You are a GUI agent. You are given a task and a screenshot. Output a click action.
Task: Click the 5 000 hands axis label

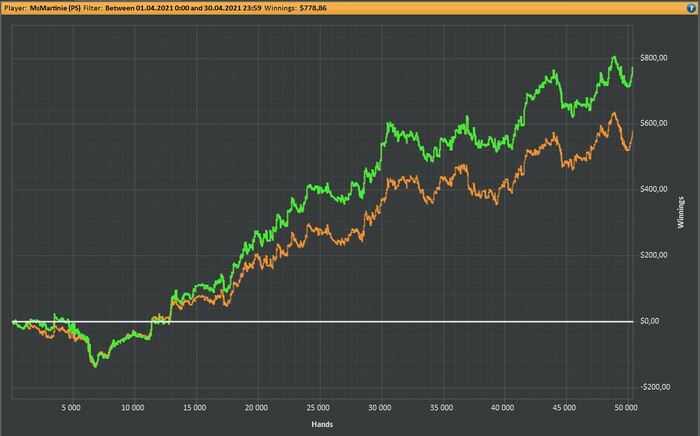tap(71, 408)
